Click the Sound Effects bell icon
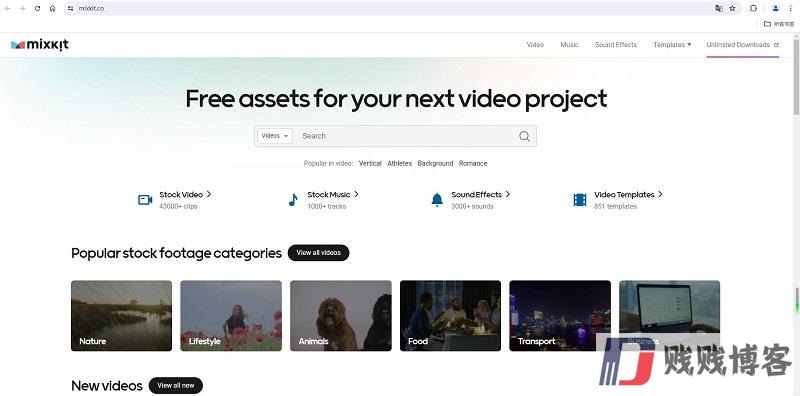 click(x=437, y=200)
